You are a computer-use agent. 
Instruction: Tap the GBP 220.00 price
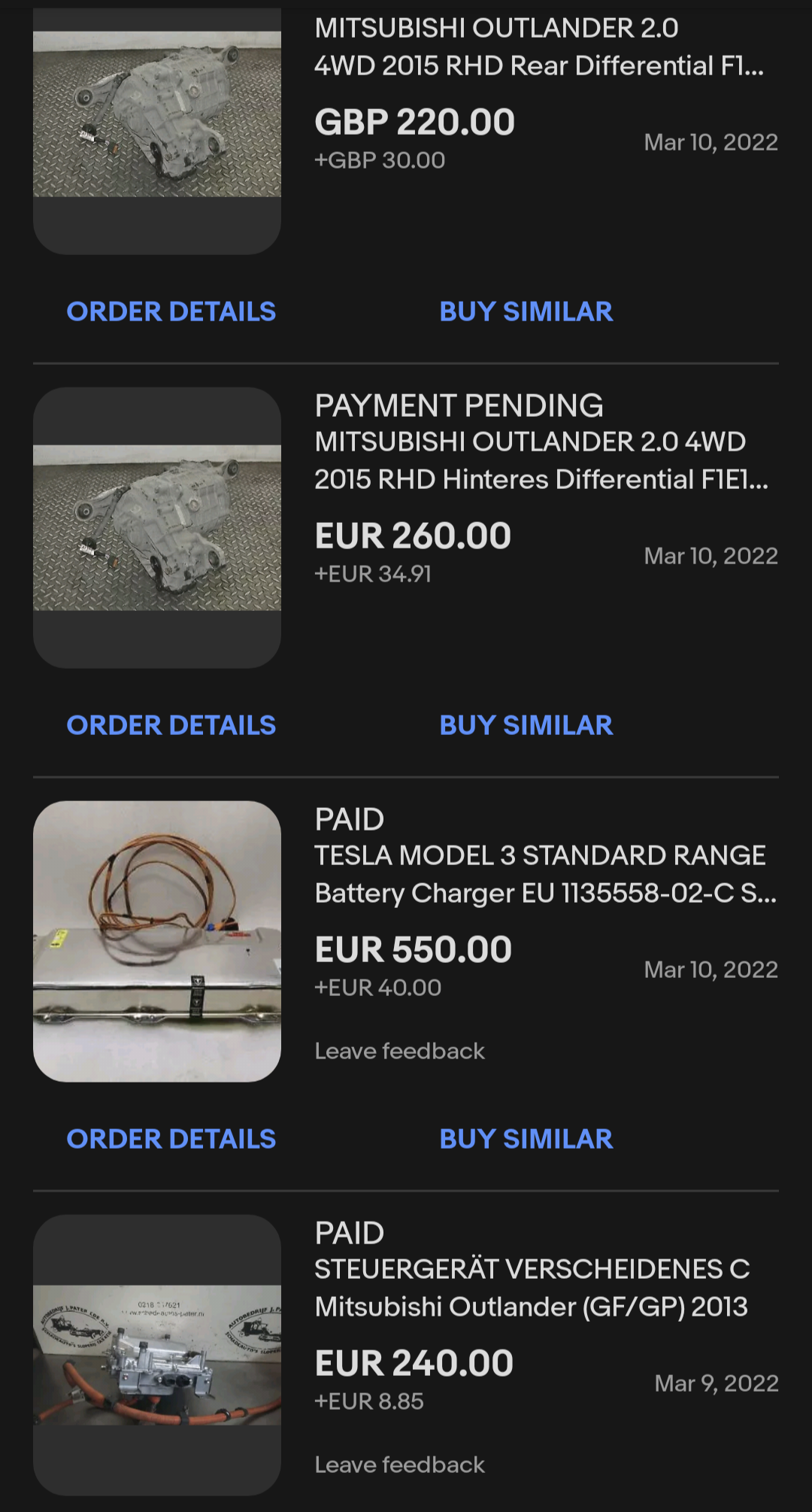coord(414,122)
